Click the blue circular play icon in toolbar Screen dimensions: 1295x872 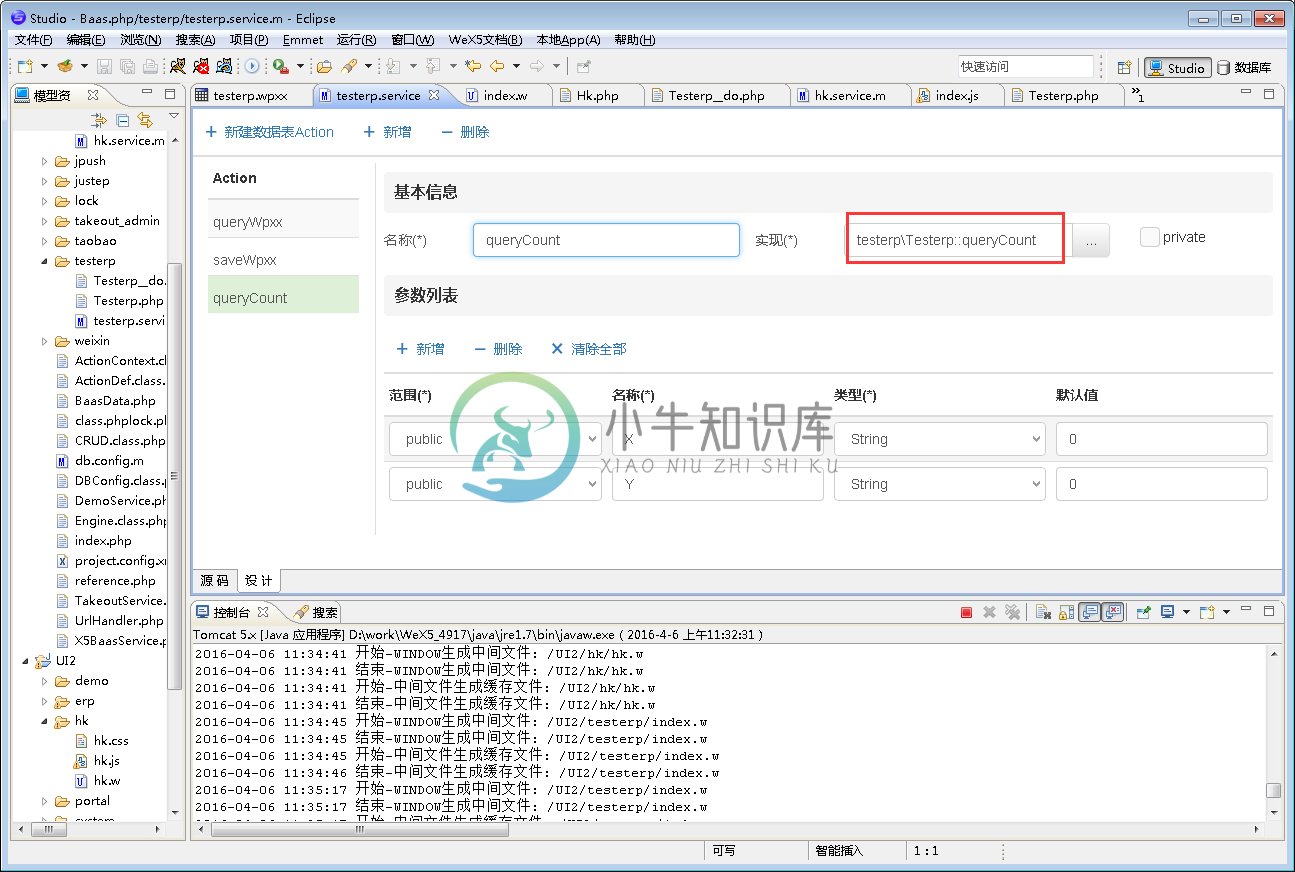coord(252,66)
